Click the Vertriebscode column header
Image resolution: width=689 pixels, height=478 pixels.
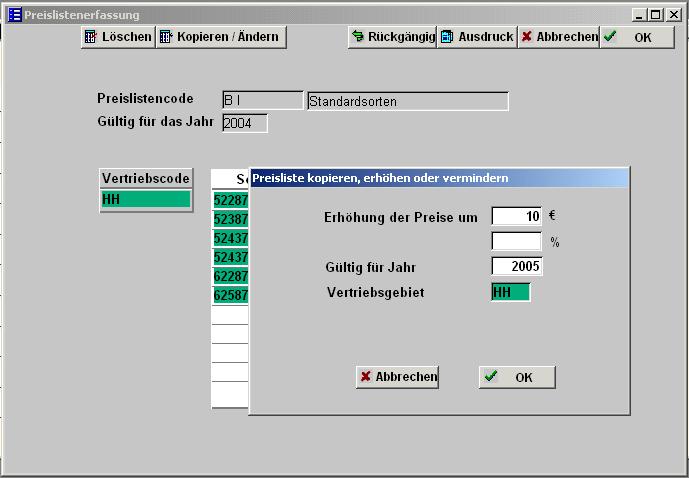(x=145, y=179)
